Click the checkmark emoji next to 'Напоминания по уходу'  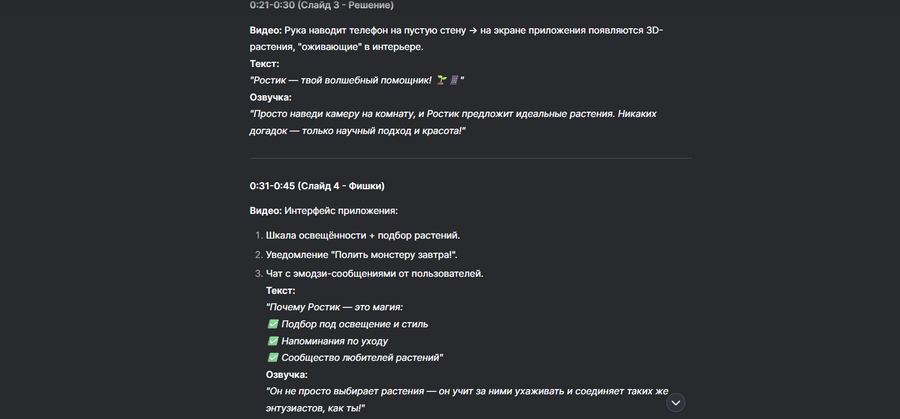pyautogui.click(x=272, y=341)
